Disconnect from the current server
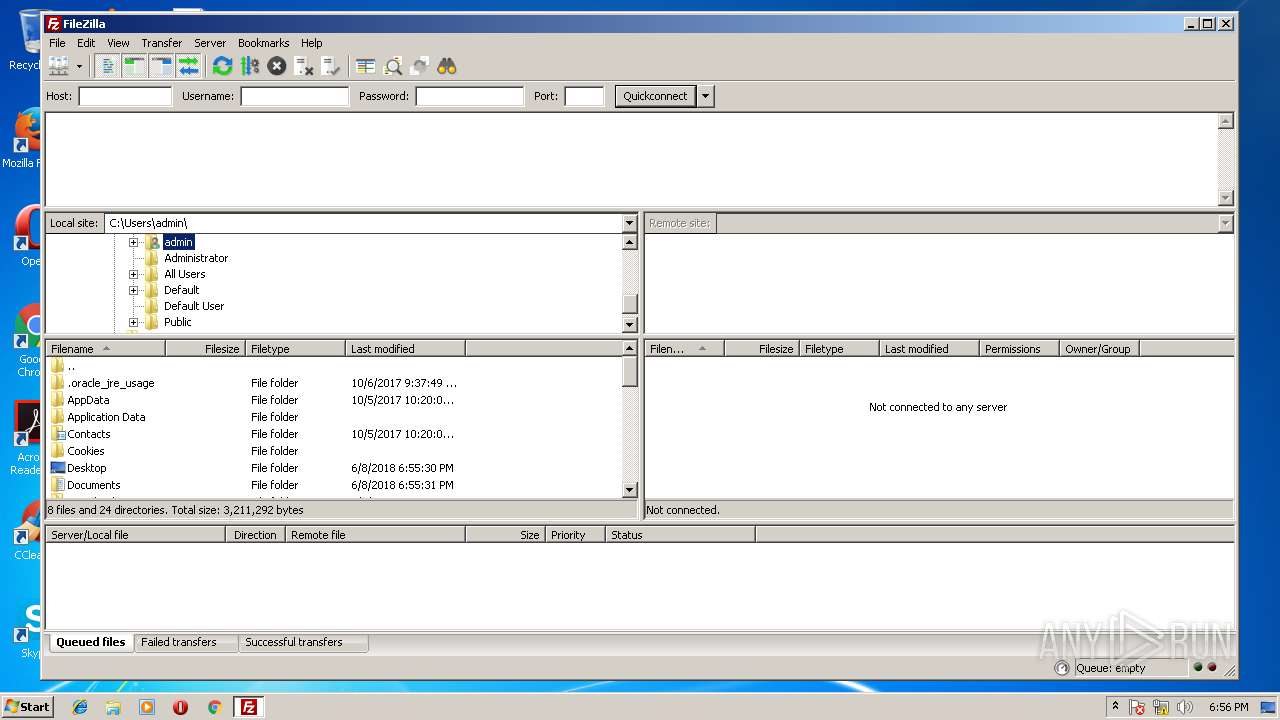Viewport: 1280px width, 720px height. click(x=304, y=66)
